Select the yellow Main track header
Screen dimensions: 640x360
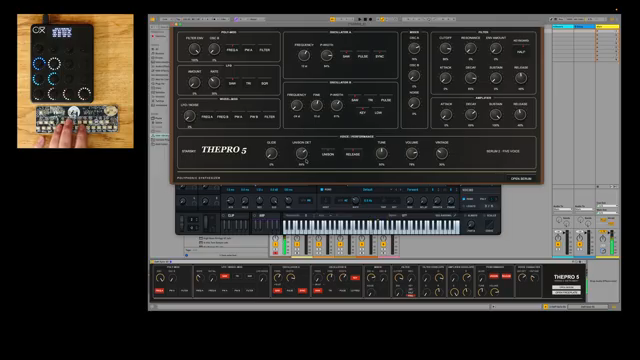[607, 27]
